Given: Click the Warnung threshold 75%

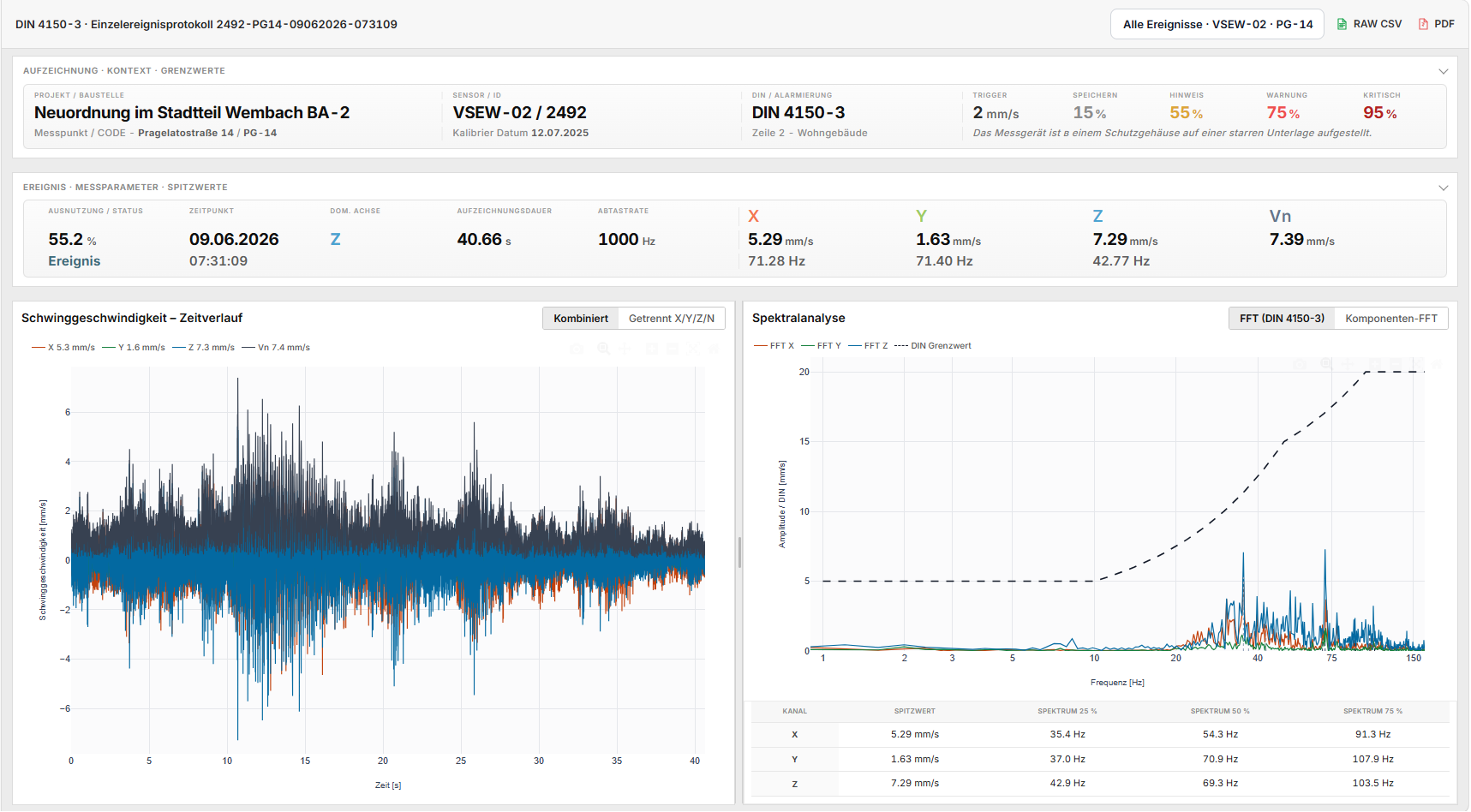Looking at the screenshot, I should pos(1283,113).
